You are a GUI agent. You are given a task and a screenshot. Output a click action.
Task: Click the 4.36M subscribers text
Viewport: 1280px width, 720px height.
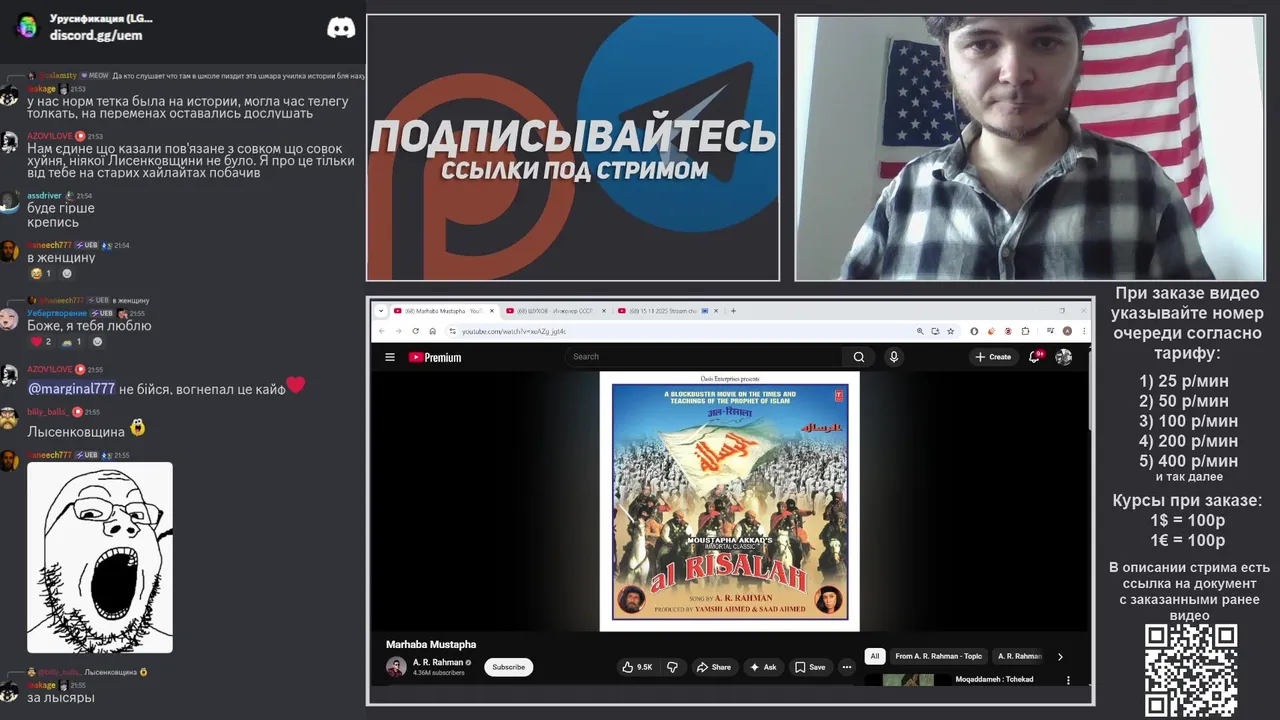pyautogui.click(x=438, y=673)
